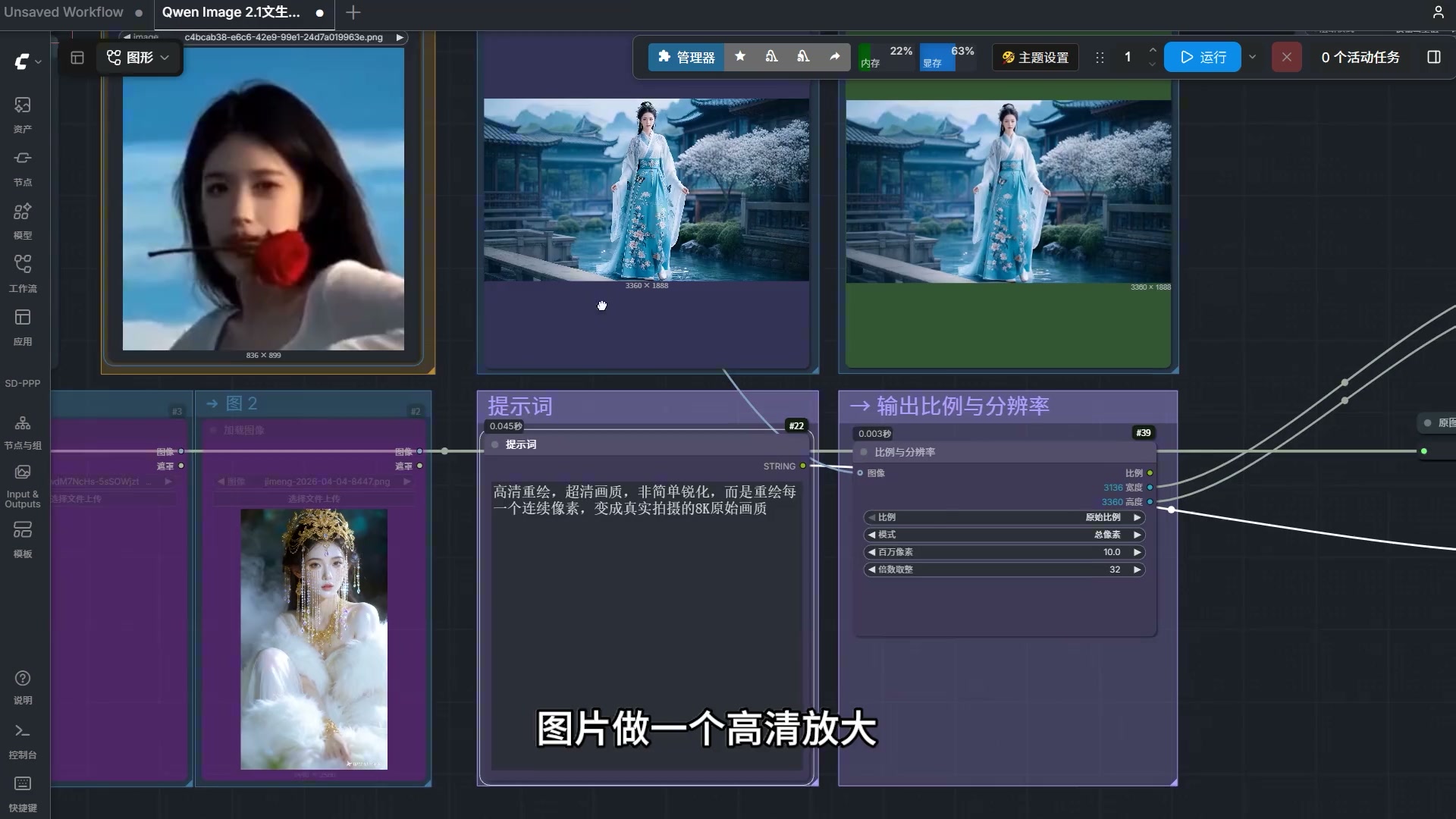This screenshot has width=1456, height=819.
Task: Click the user profile icon at top right
Action: point(1438,12)
